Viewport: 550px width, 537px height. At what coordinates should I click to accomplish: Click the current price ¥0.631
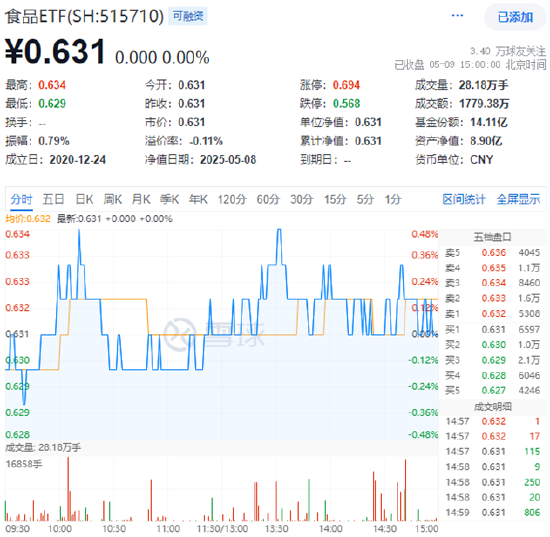pyautogui.click(x=55, y=52)
